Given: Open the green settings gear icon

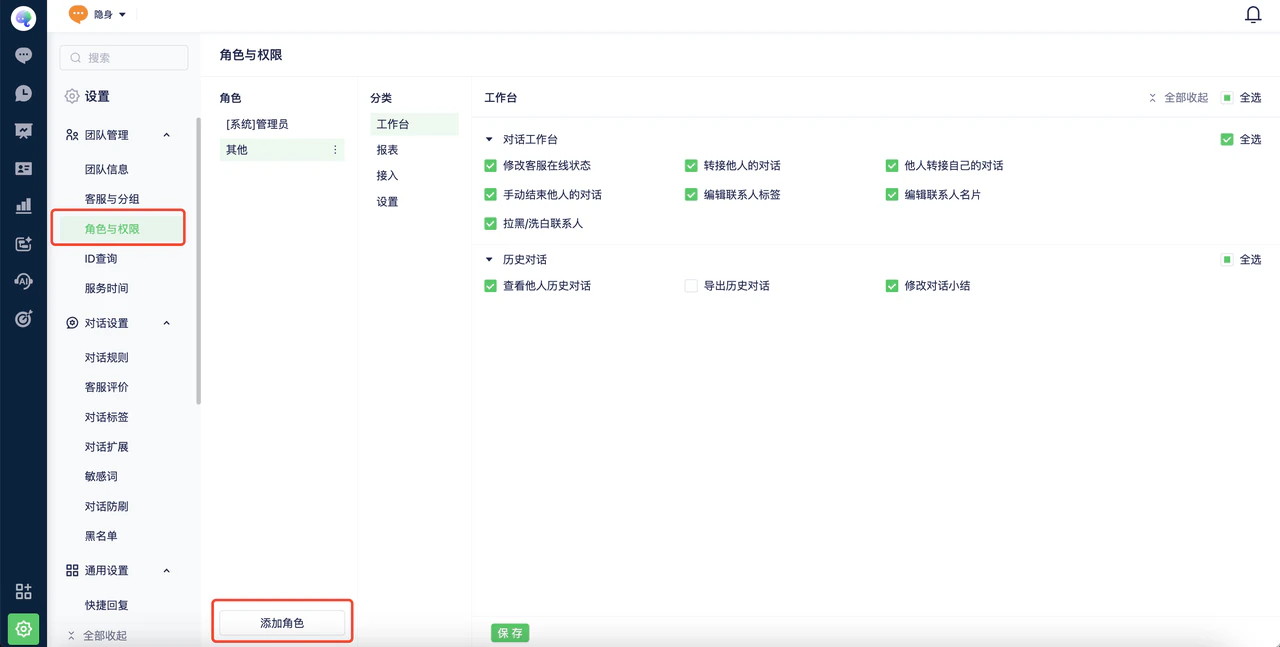Looking at the screenshot, I should pyautogui.click(x=23, y=629).
